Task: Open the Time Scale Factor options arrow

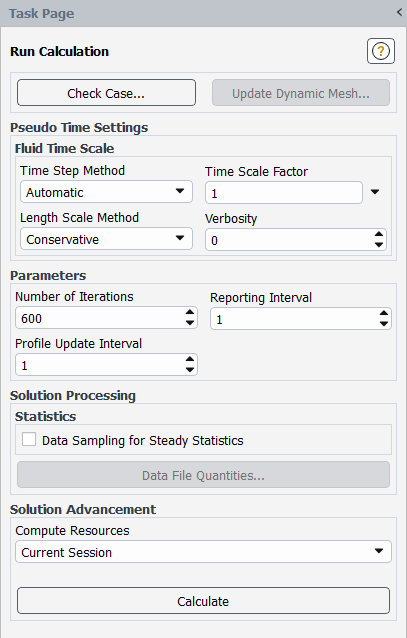Action: coord(375,192)
